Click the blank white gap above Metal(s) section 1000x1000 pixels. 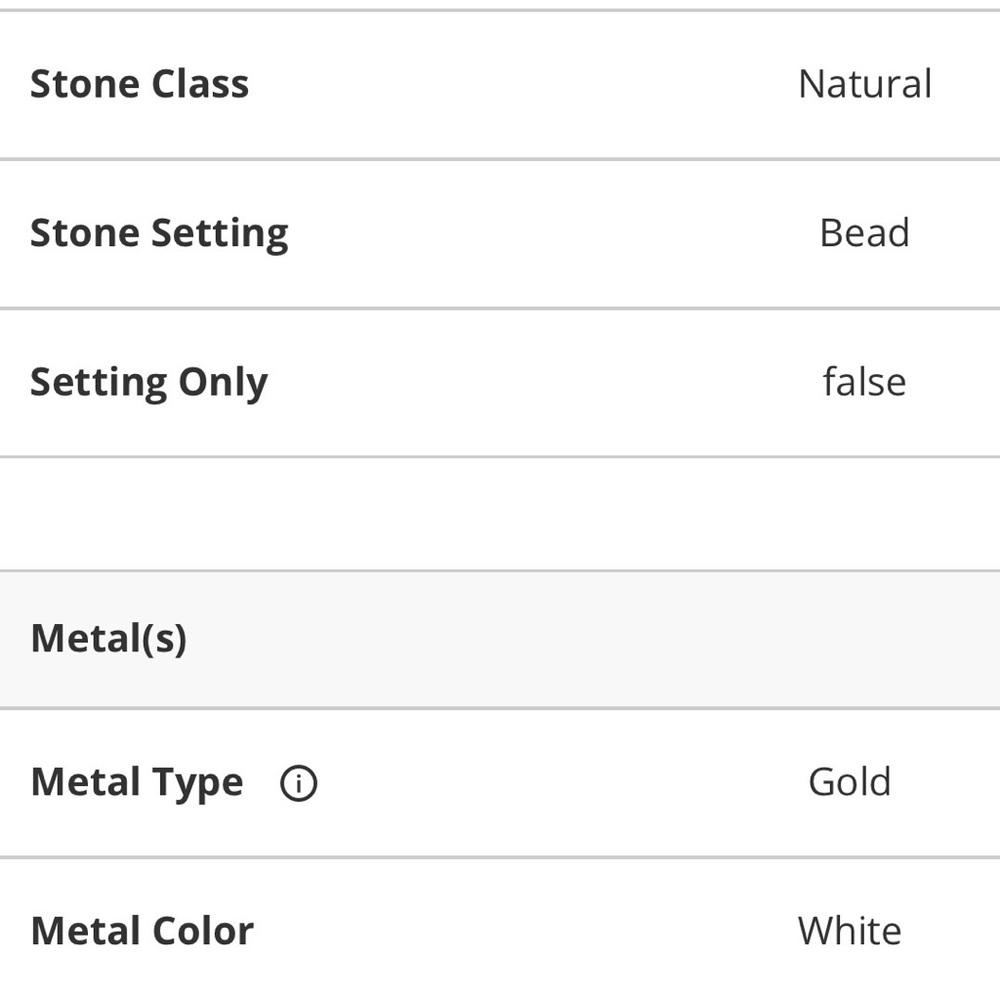click(500, 513)
